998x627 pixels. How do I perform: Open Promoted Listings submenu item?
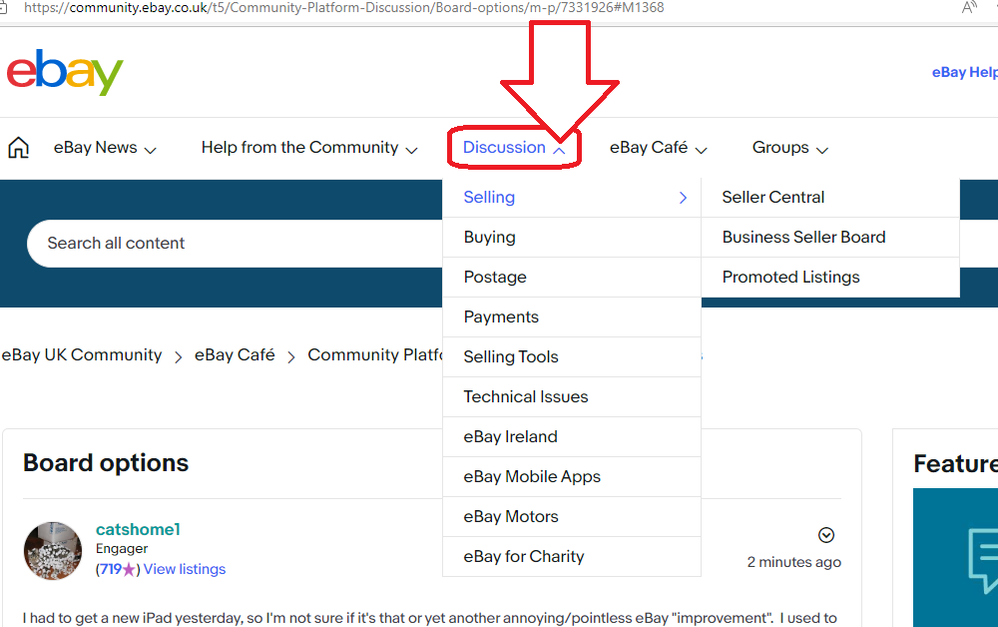[831, 278]
